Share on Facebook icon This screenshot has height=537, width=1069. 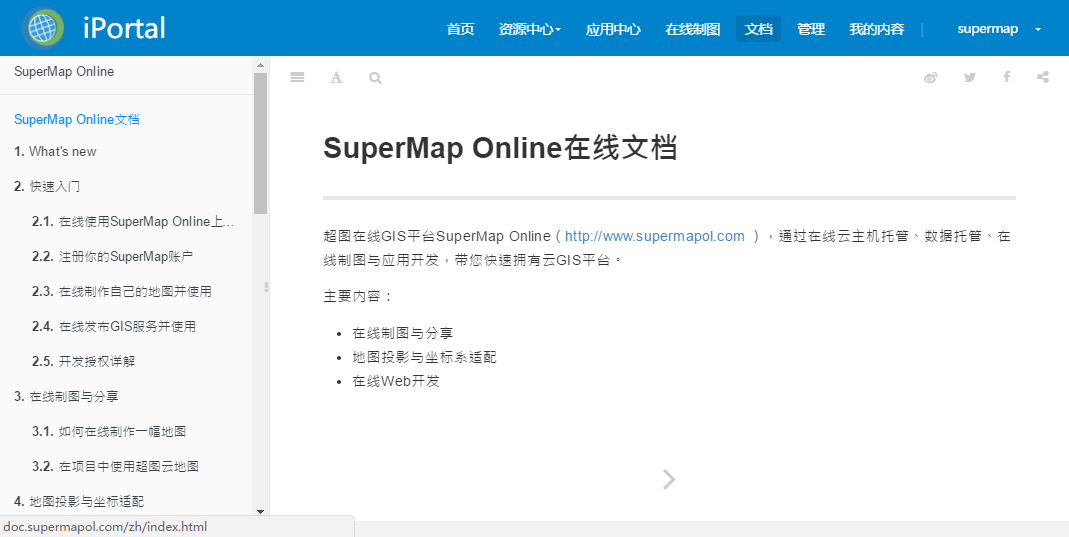click(x=1006, y=77)
